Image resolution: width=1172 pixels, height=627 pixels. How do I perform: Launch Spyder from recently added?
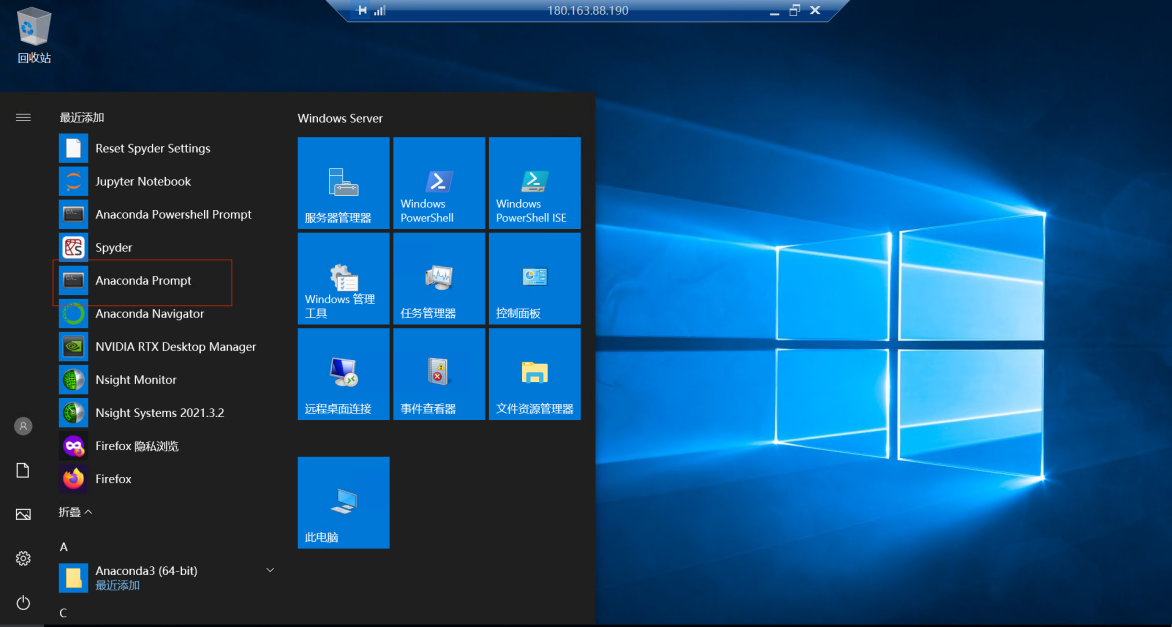click(113, 248)
